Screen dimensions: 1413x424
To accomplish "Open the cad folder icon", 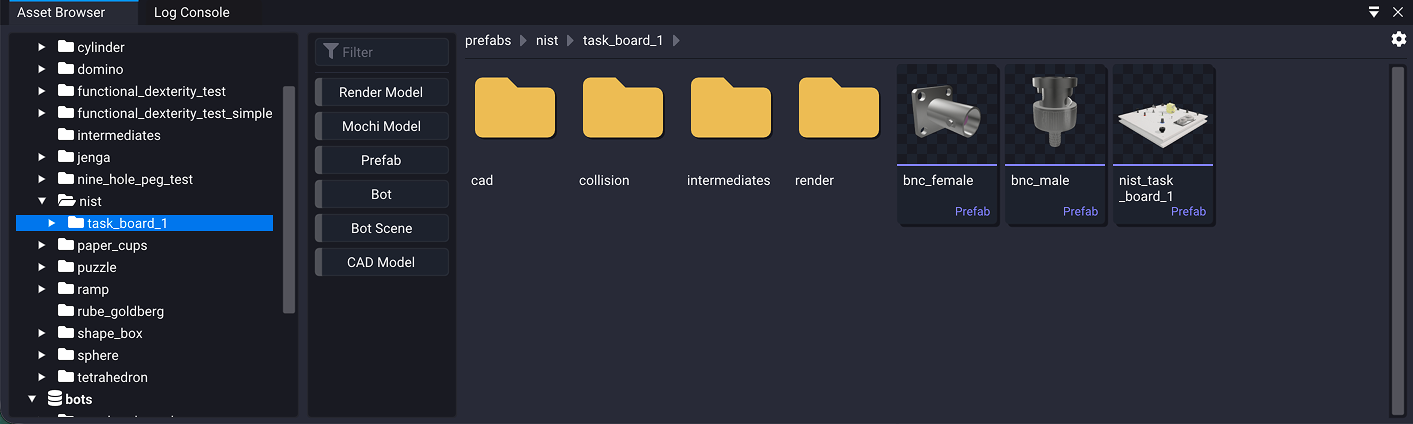I will tap(515, 107).
